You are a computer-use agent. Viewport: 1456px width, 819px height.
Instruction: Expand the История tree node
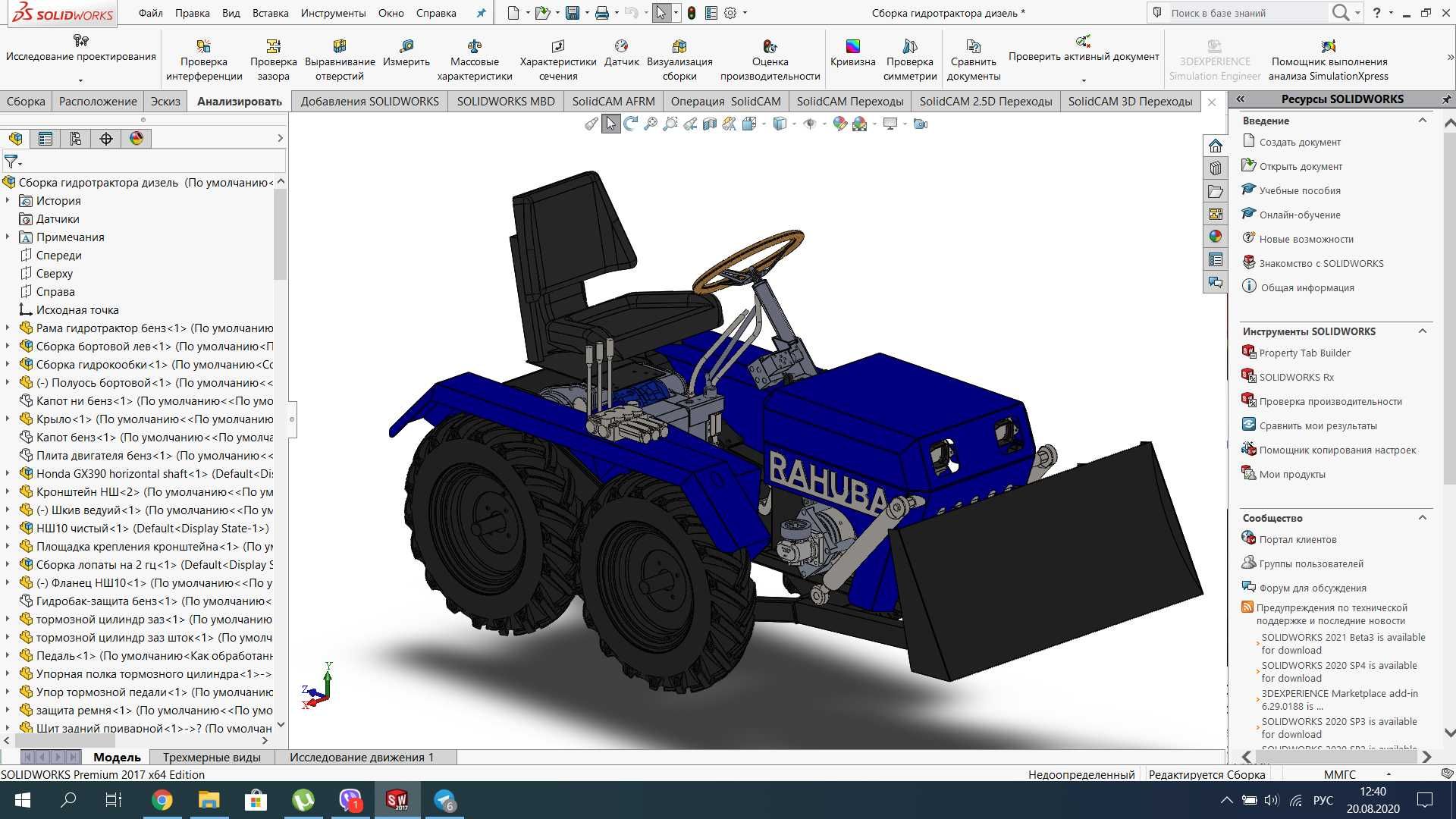click(8, 201)
